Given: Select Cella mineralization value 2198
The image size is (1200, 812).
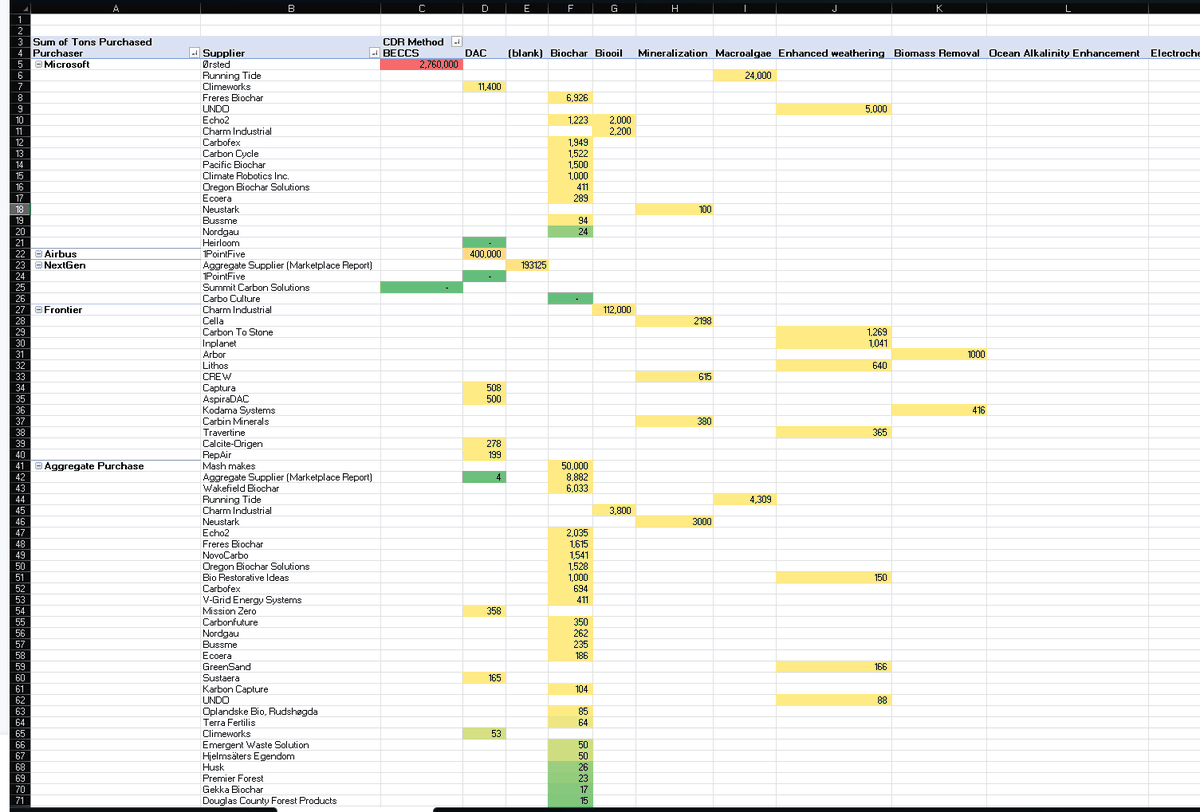Looking at the screenshot, I should [674, 321].
